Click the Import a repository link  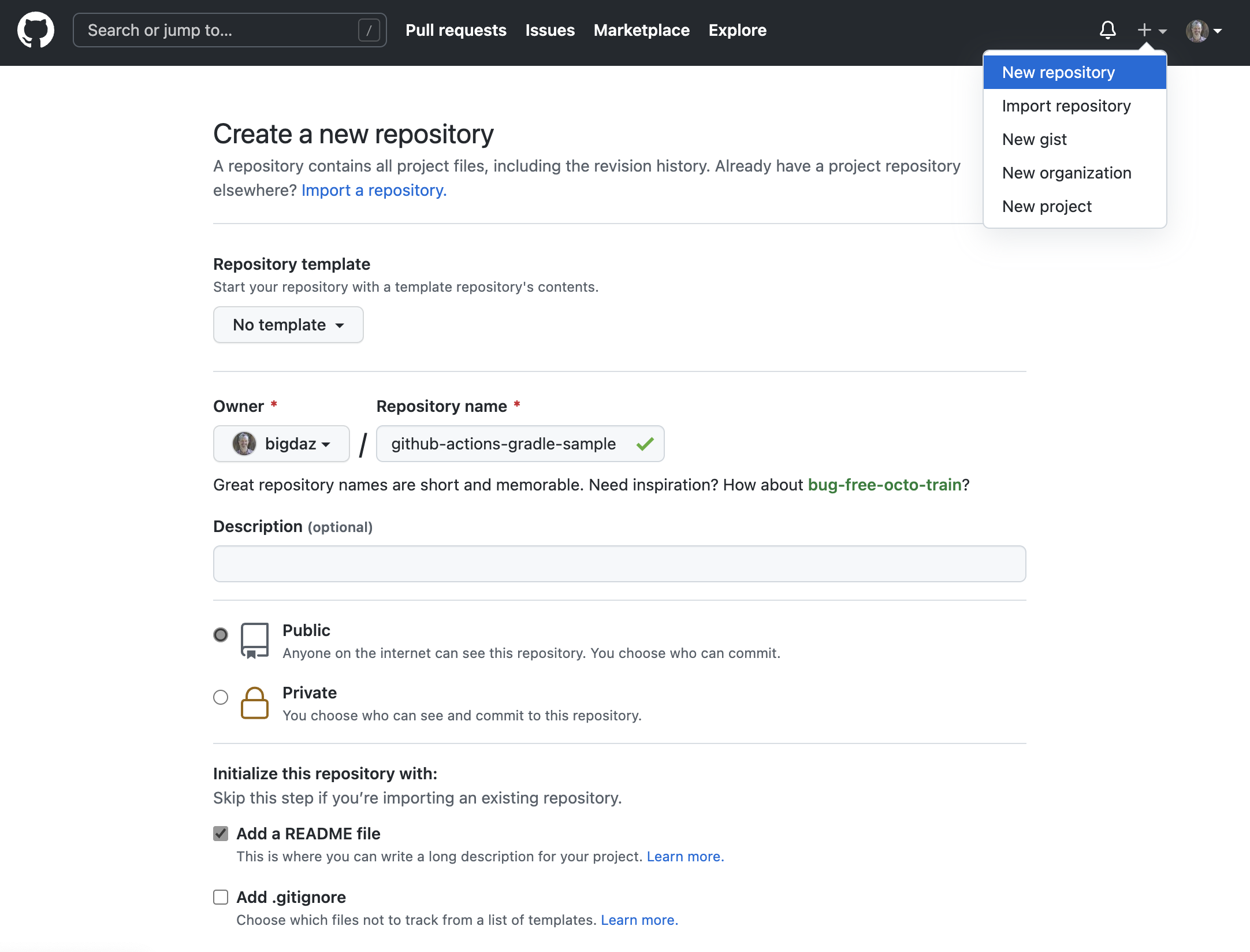pyautogui.click(x=373, y=190)
